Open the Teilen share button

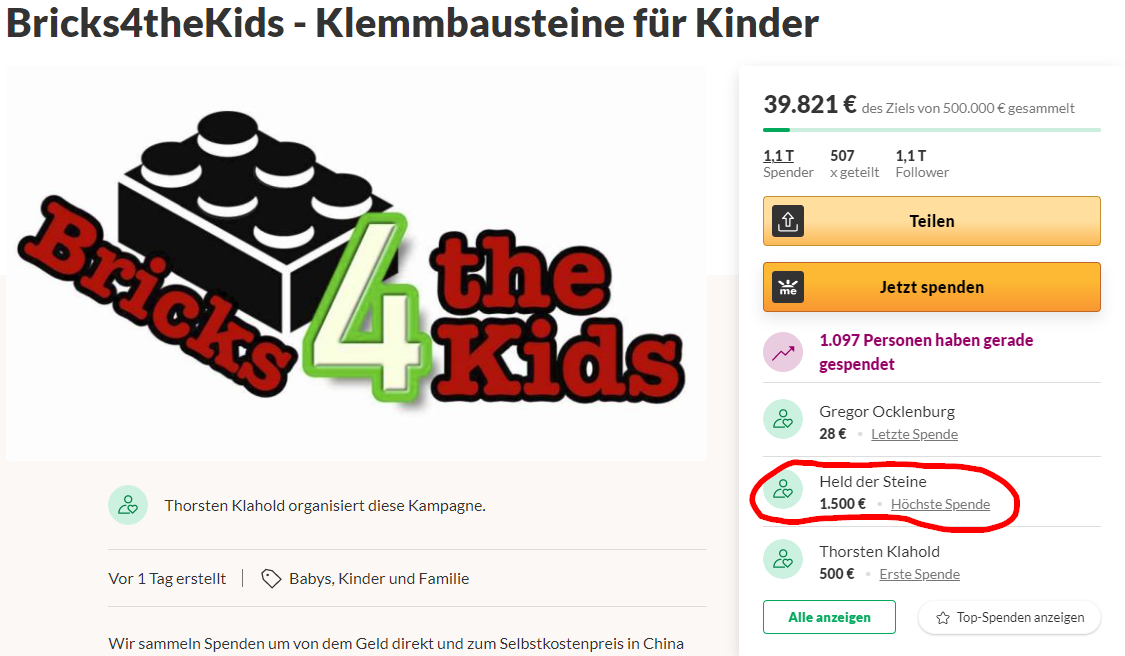pyautogui.click(x=931, y=221)
